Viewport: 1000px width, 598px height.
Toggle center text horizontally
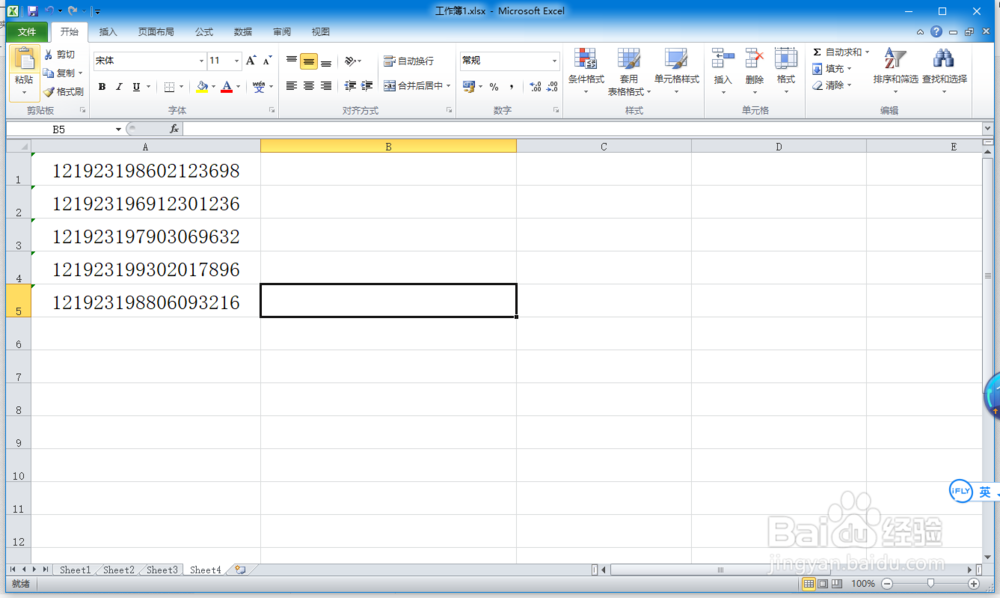pos(309,85)
